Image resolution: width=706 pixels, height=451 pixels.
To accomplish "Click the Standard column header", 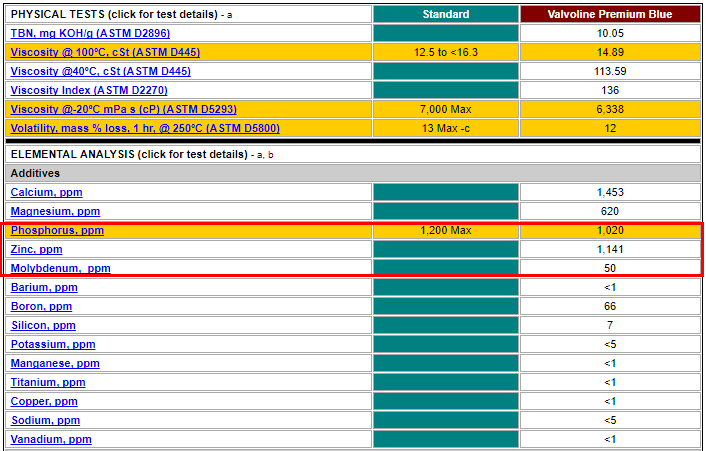I will point(446,14).
